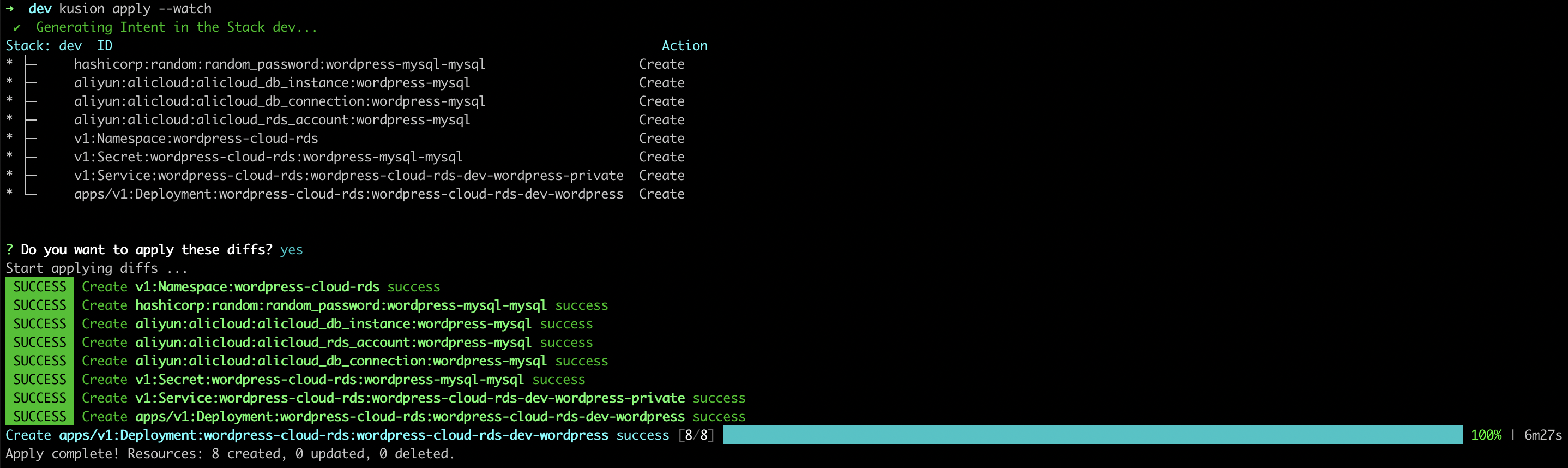Click the 100% progress percentage

1485,435
